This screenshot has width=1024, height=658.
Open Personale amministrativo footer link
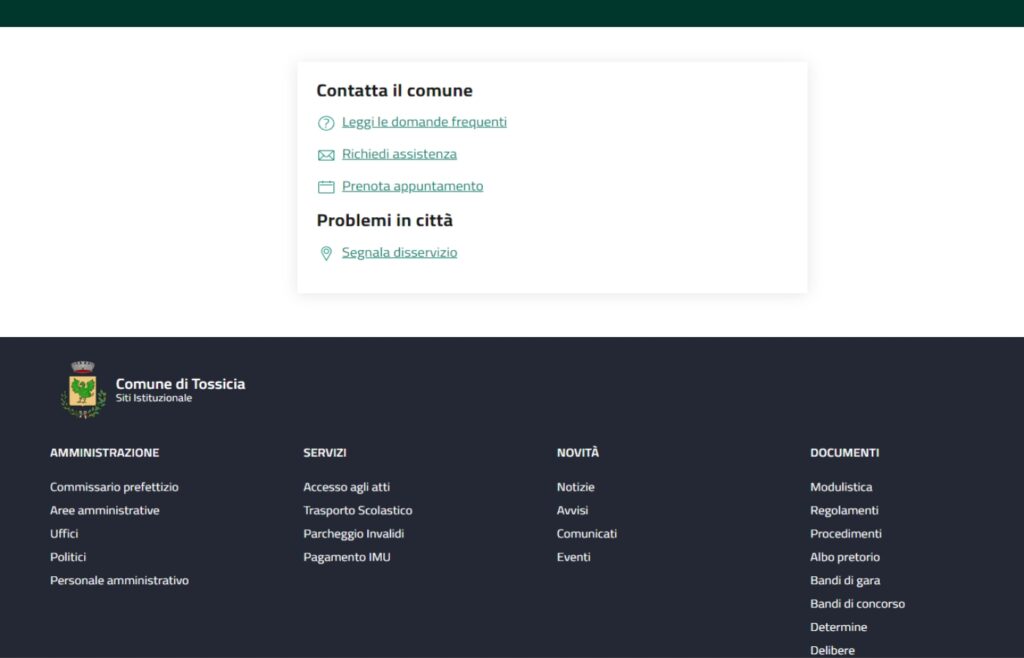(119, 580)
